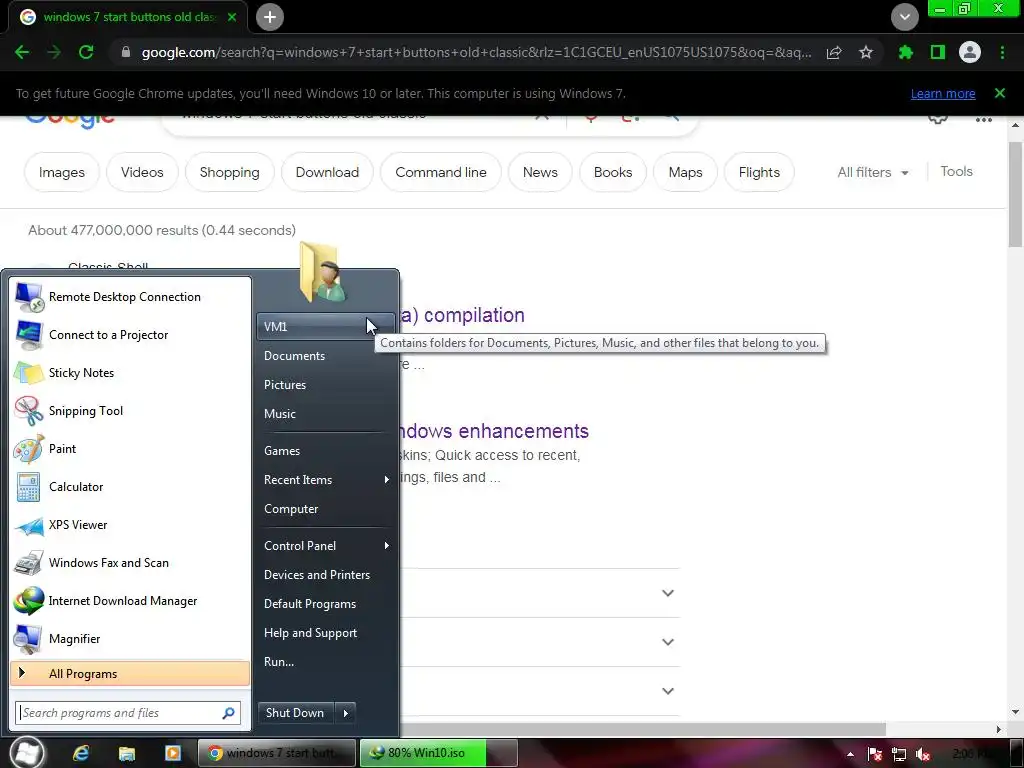Click Chrome forward arrow
Screen dimensions: 1024x768
(x=54, y=52)
